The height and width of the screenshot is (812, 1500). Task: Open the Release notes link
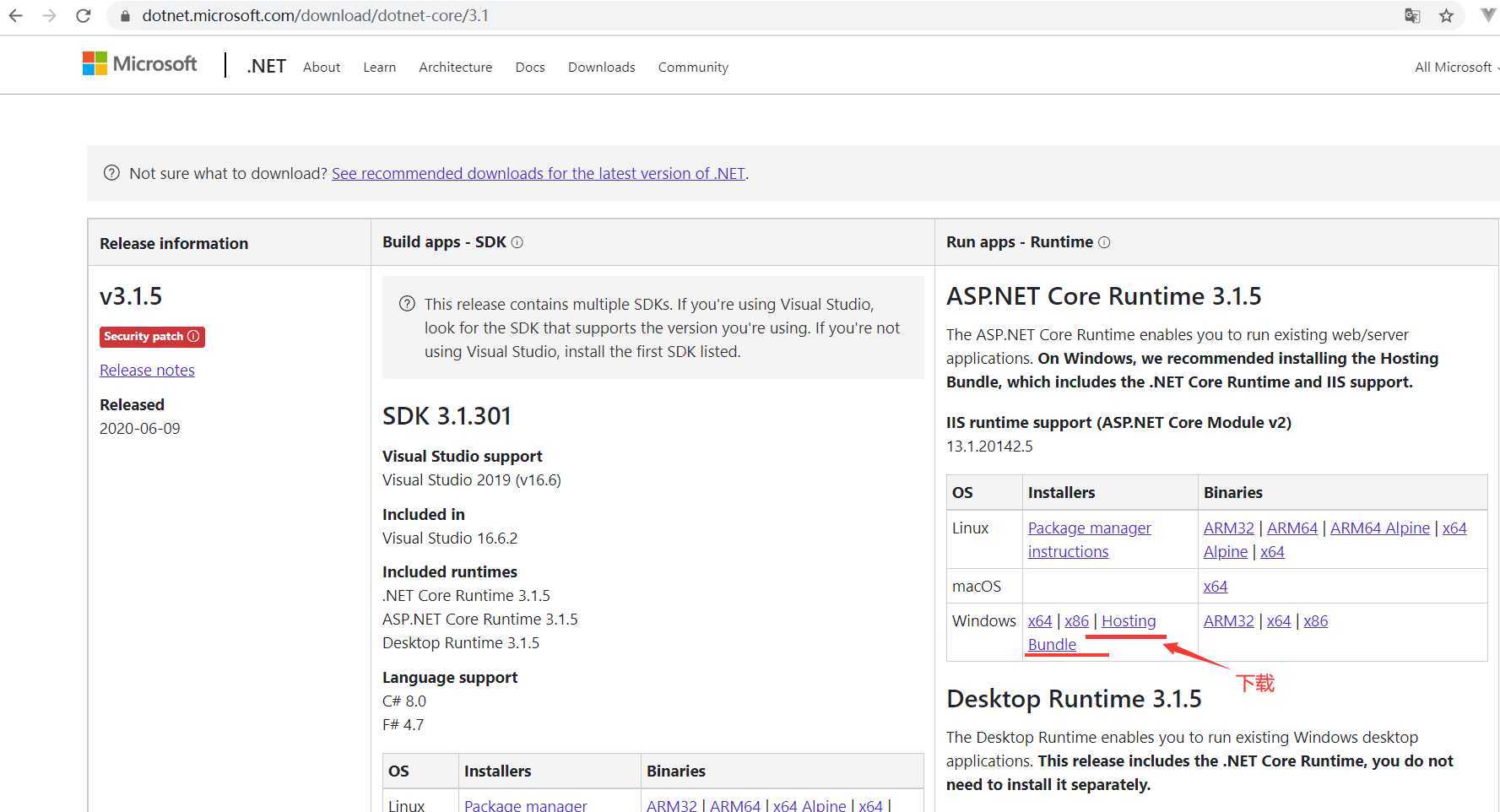(x=147, y=370)
